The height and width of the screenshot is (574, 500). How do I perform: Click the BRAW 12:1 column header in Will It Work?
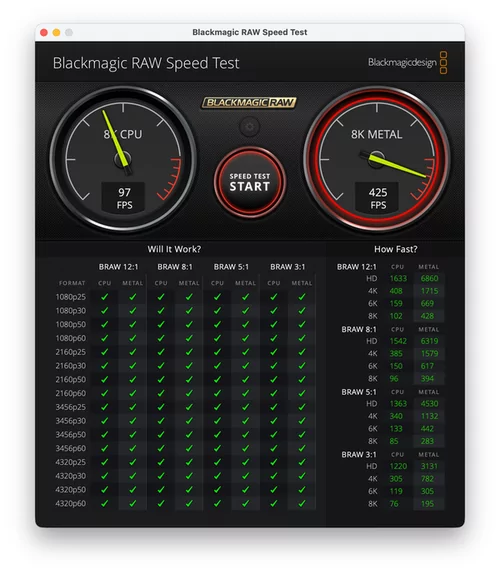119,267
